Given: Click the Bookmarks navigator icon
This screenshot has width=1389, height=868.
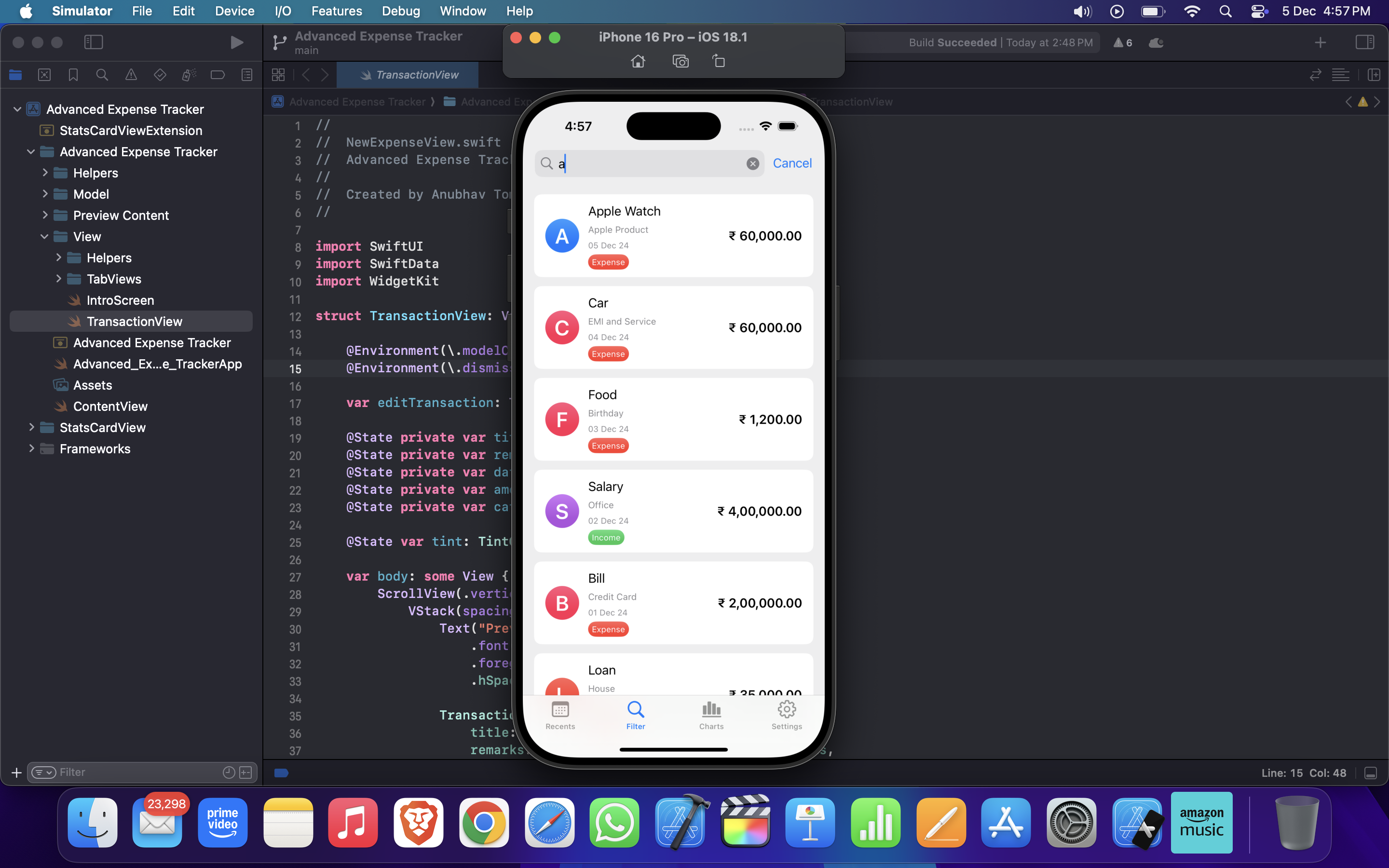Looking at the screenshot, I should coord(73,75).
